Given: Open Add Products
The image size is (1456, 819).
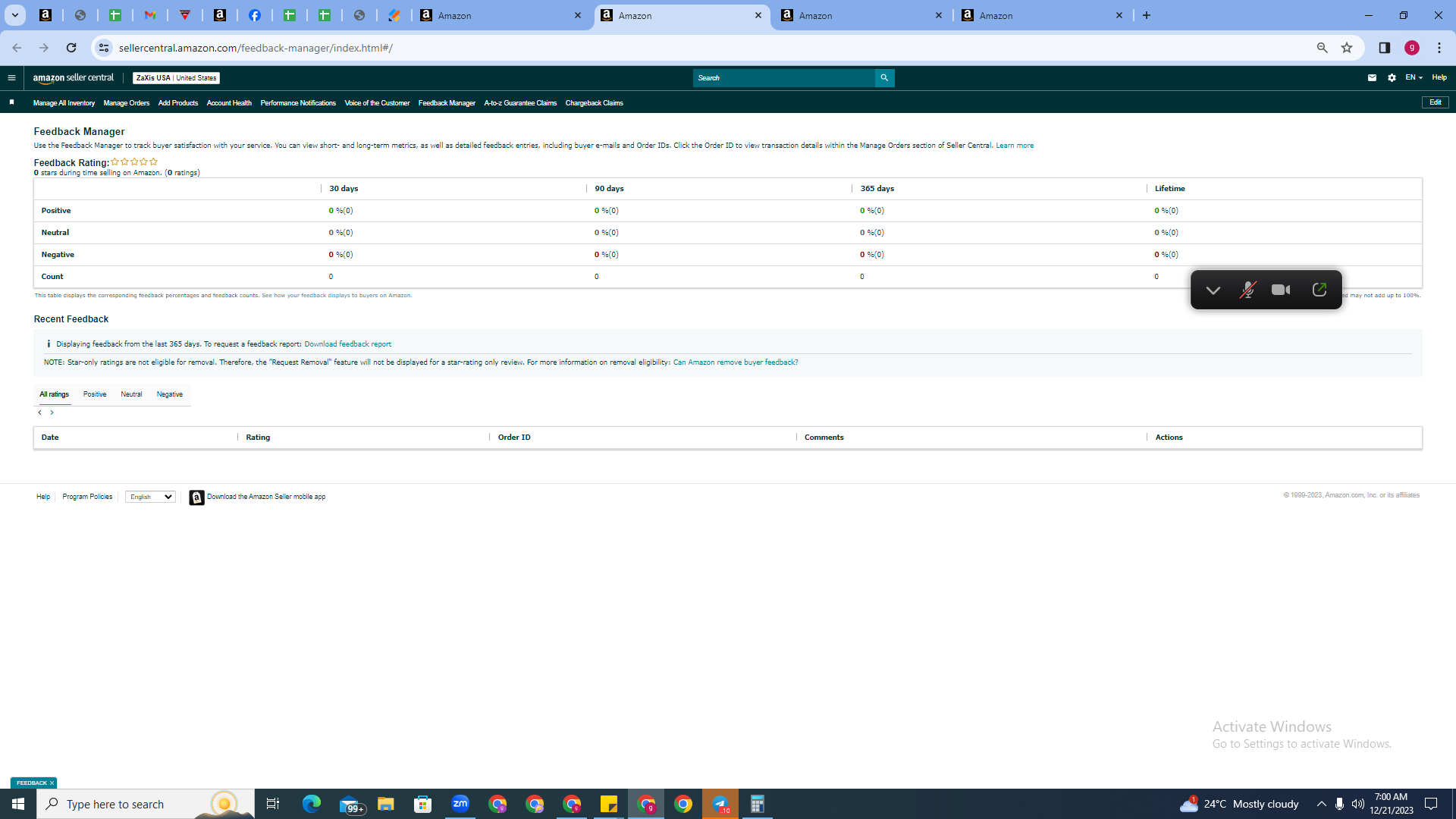Looking at the screenshot, I should pos(178,103).
